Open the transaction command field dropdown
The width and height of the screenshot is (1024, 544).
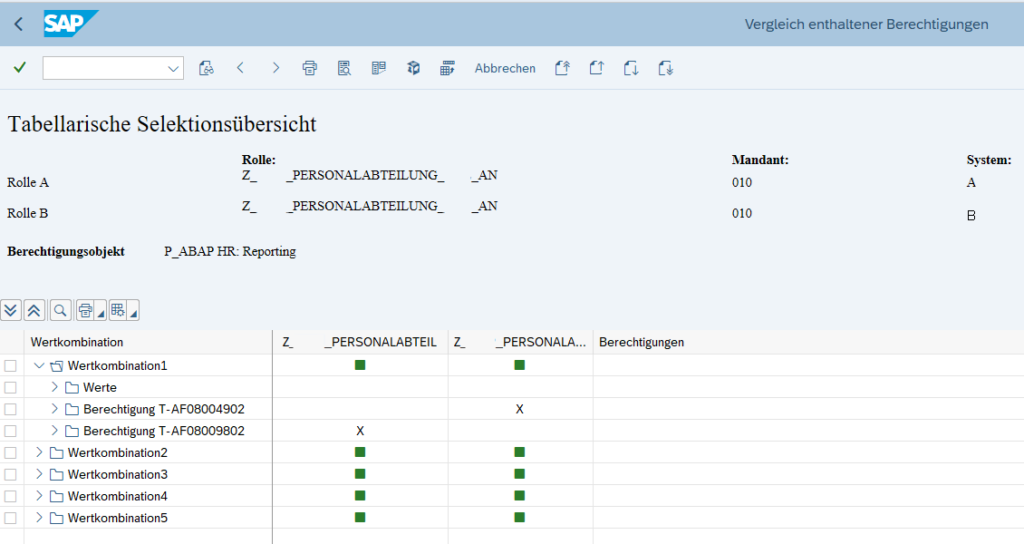coord(174,68)
